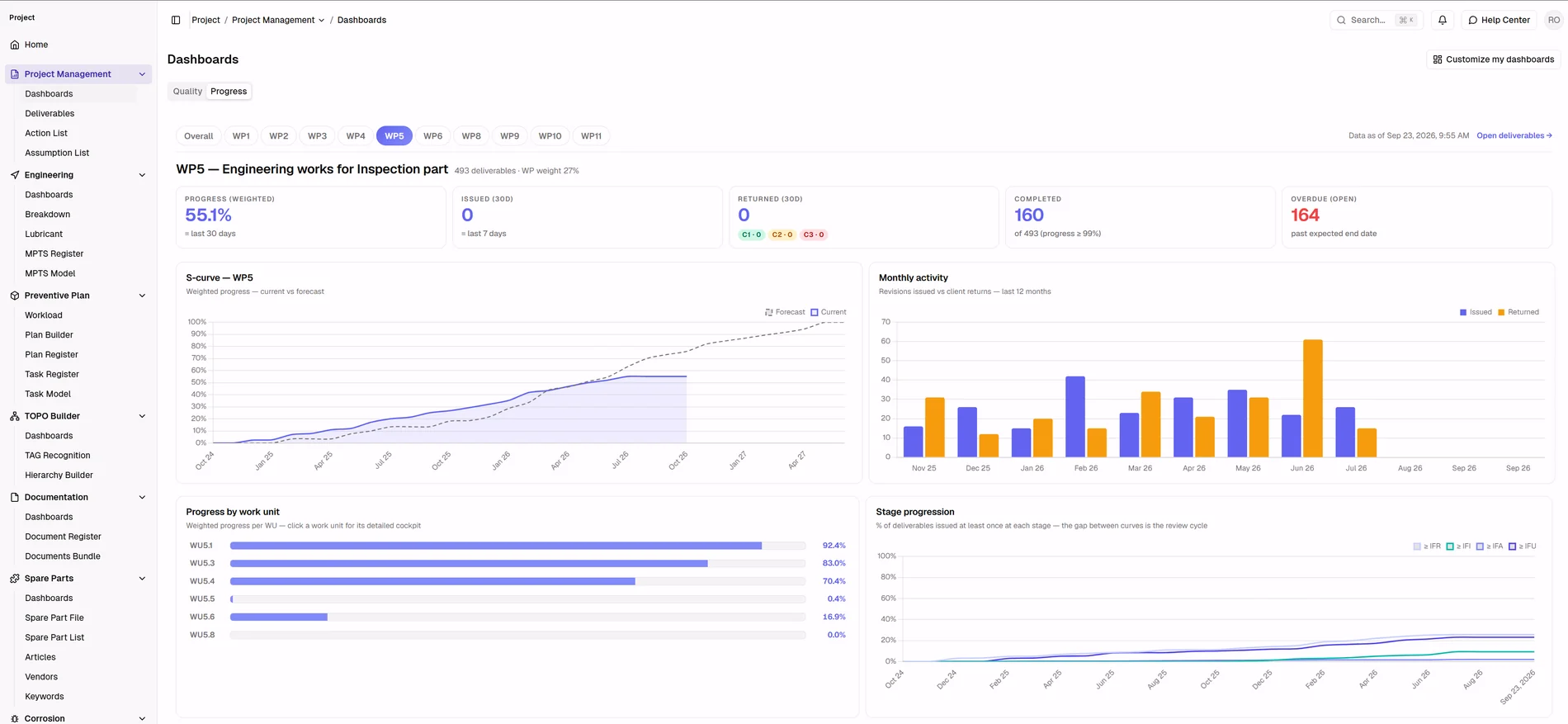Toggle Returned series in the Monthly activity legend

pyautogui.click(x=1518, y=312)
